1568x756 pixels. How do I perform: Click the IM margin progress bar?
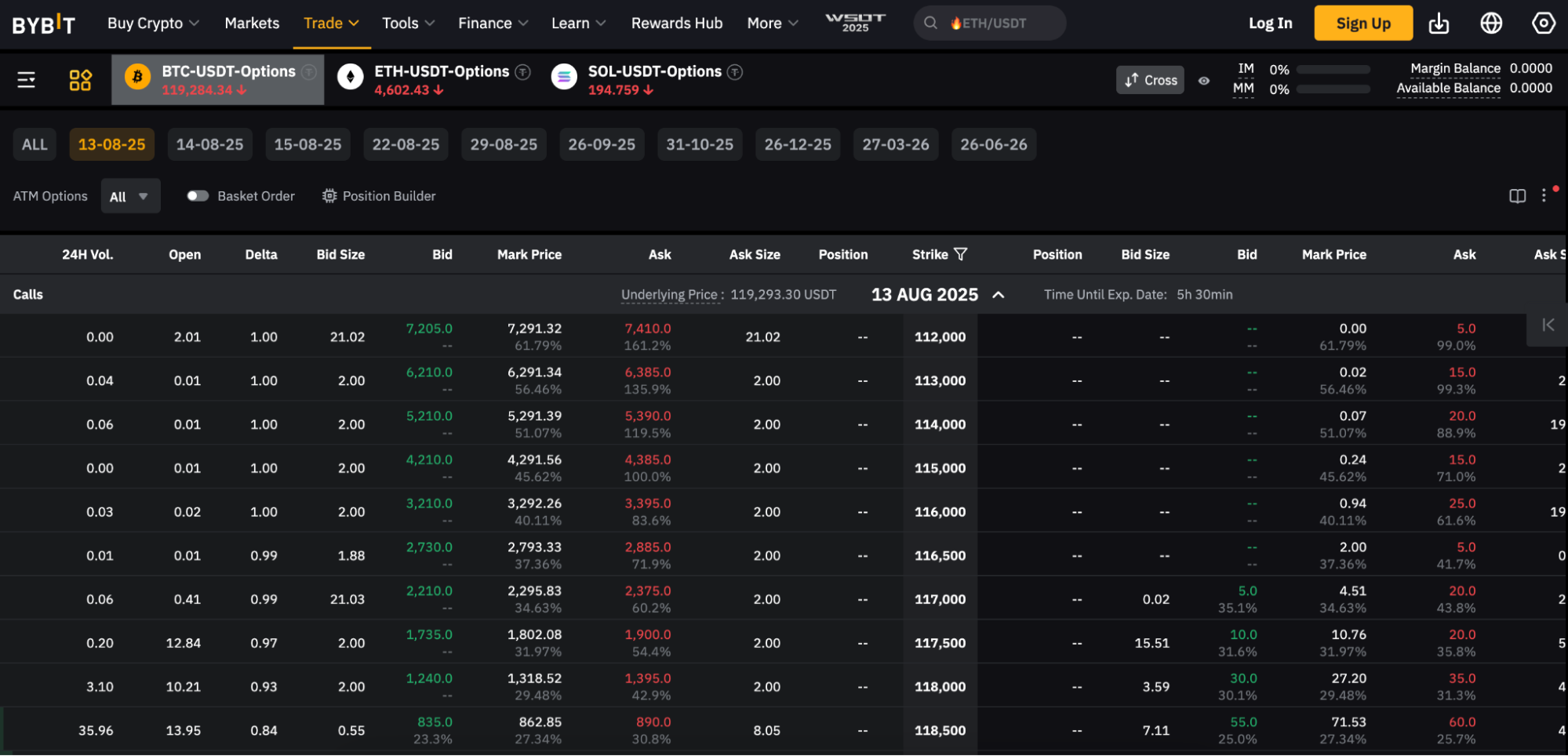pyautogui.click(x=1333, y=69)
